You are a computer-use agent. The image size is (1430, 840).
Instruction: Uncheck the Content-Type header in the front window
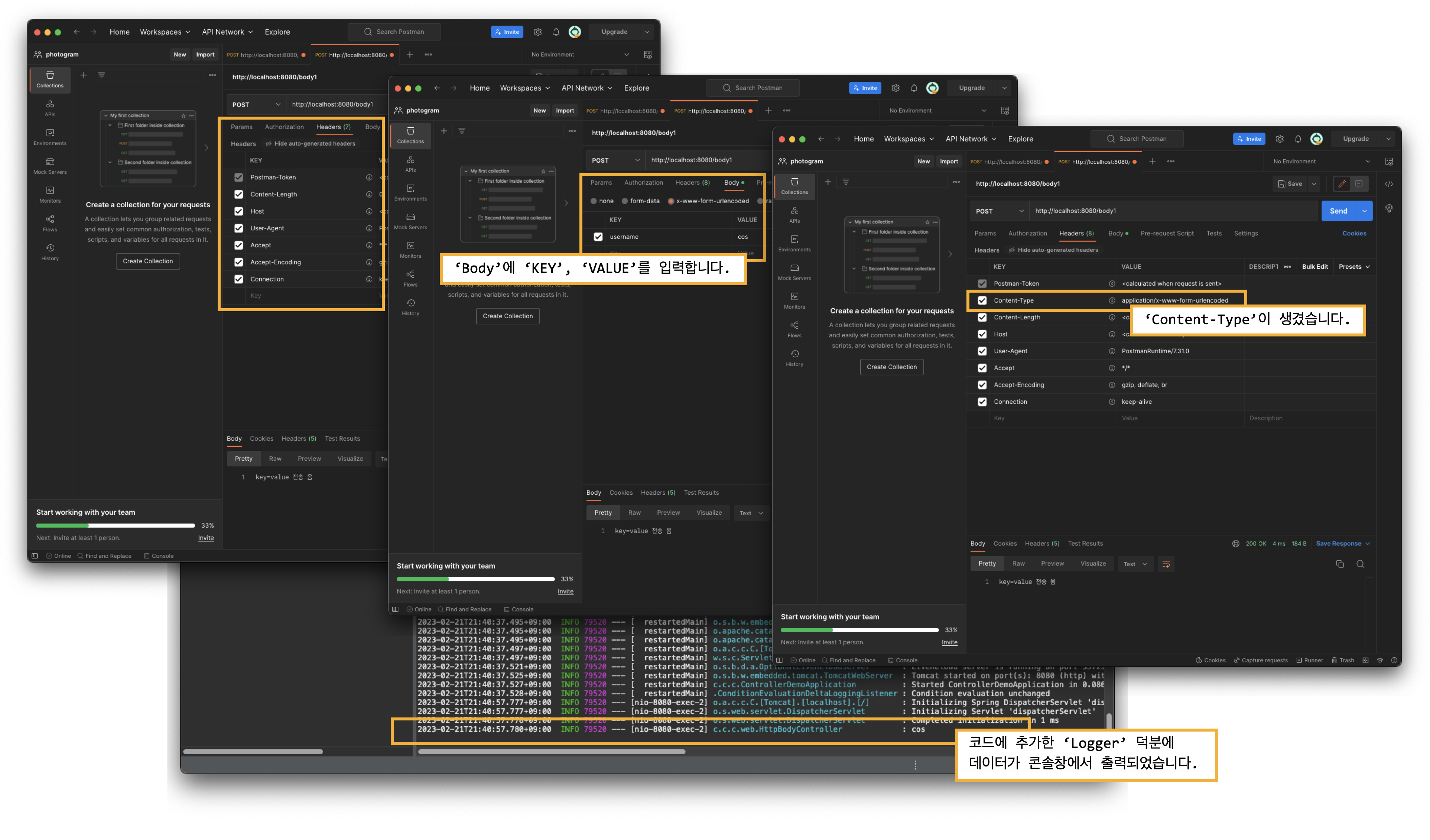pyautogui.click(x=982, y=300)
